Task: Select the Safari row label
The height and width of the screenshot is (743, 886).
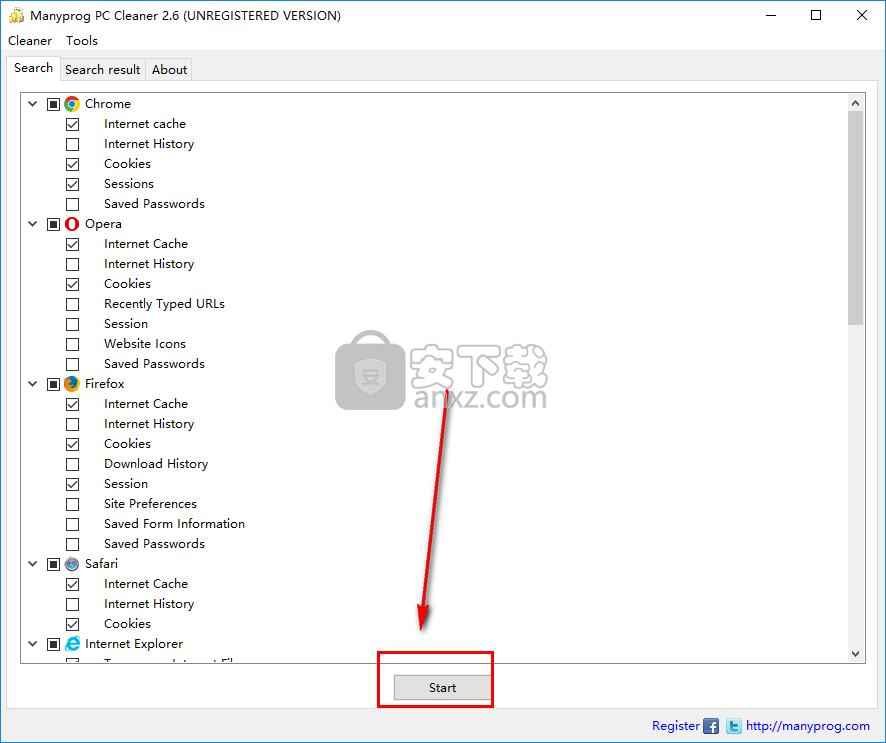Action: tap(101, 564)
